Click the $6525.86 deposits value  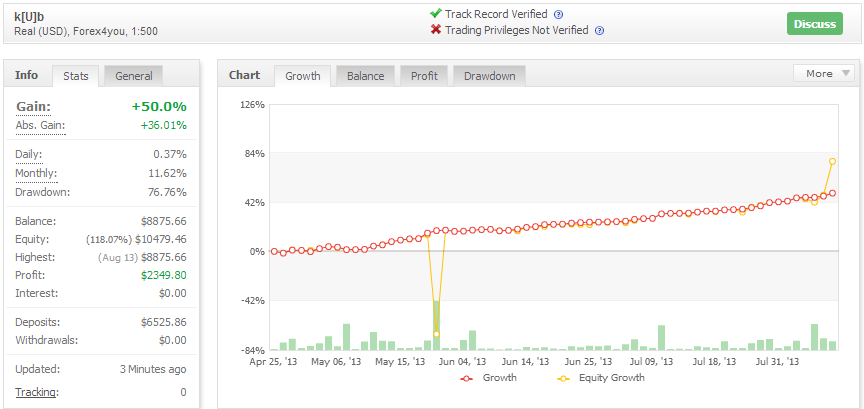tap(164, 322)
